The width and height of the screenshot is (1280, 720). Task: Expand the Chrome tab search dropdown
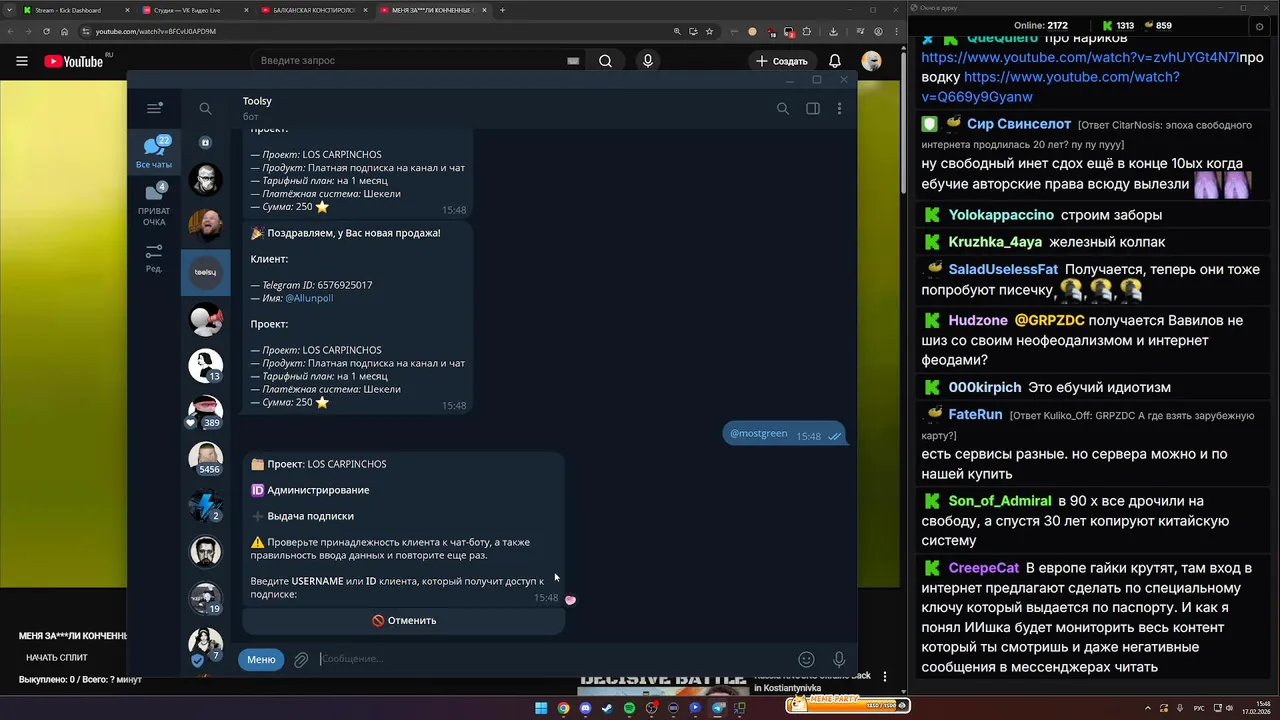tap(9, 10)
